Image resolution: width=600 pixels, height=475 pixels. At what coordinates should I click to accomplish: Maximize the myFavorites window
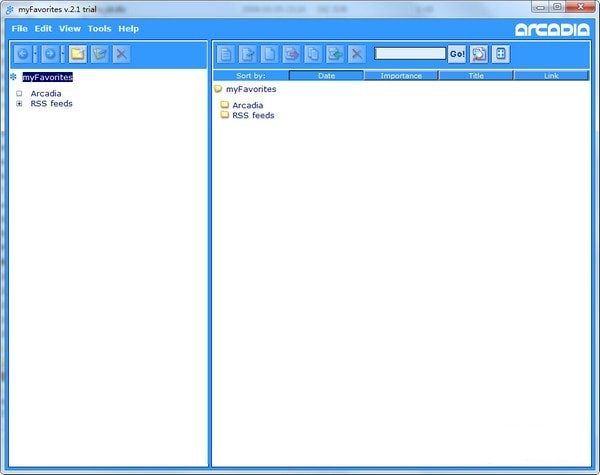point(558,7)
